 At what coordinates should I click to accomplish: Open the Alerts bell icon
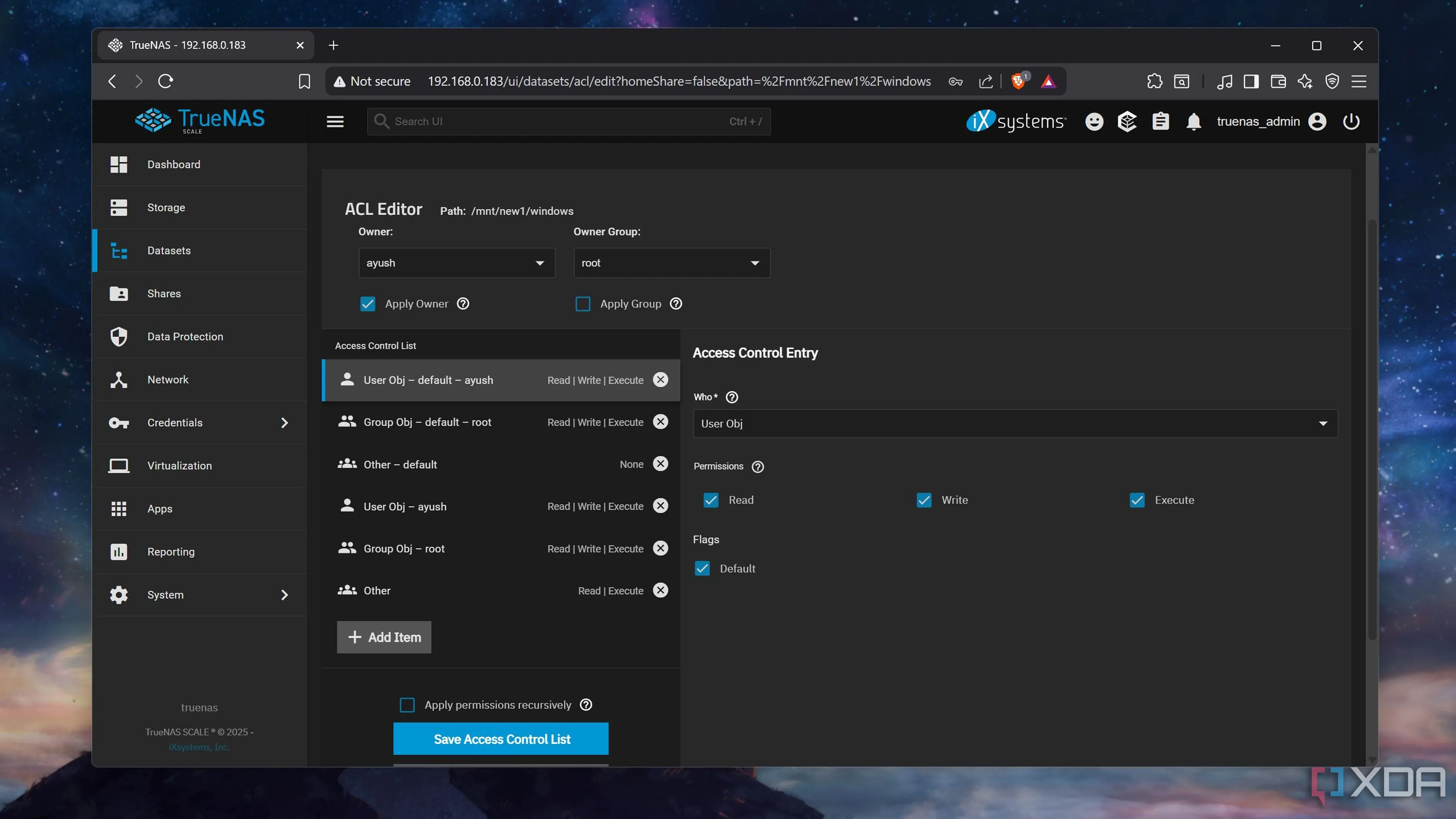[x=1194, y=121]
